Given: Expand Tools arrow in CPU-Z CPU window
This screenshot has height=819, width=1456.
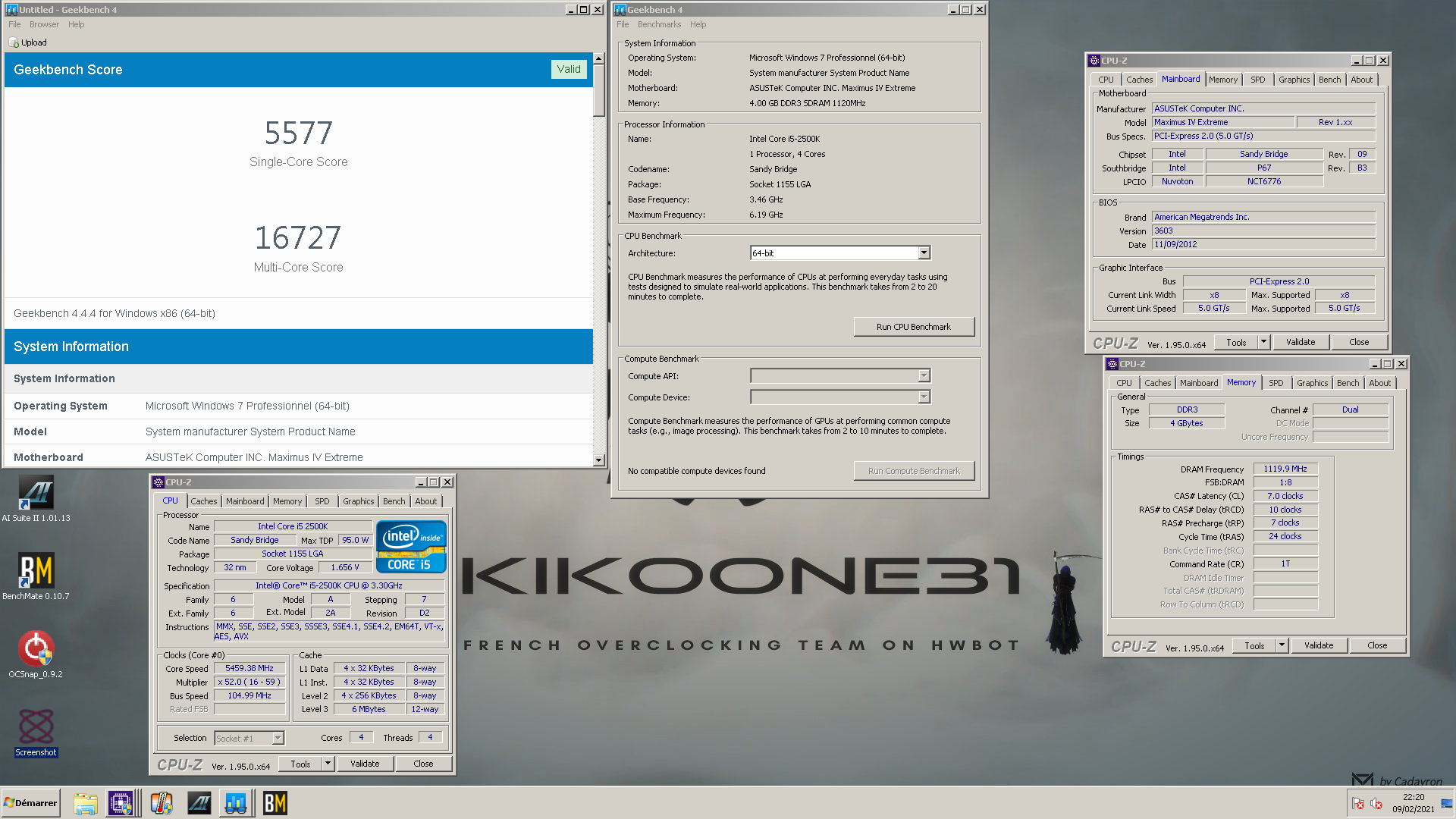Looking at the screenshot, I should [x=328, y=764].
